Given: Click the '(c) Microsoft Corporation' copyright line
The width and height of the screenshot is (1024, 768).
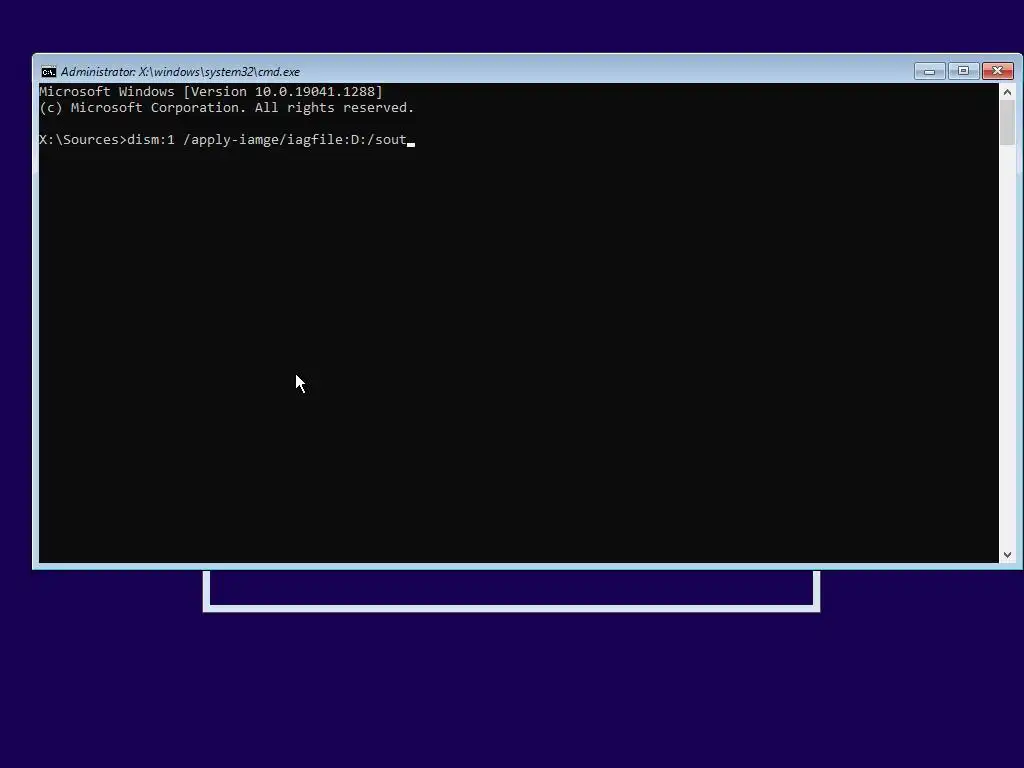Looking at the screenshot, I should point(227,108).
